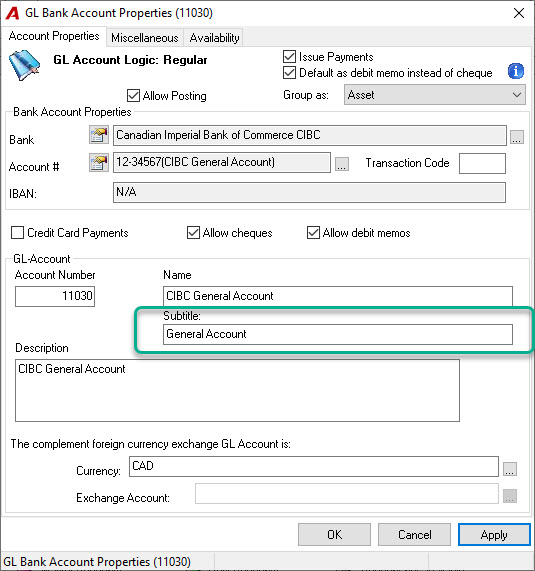Viewport: 535px width, 571px height.
Task: Enable Credit Card Payments checkbox
Action: [17, 233]
